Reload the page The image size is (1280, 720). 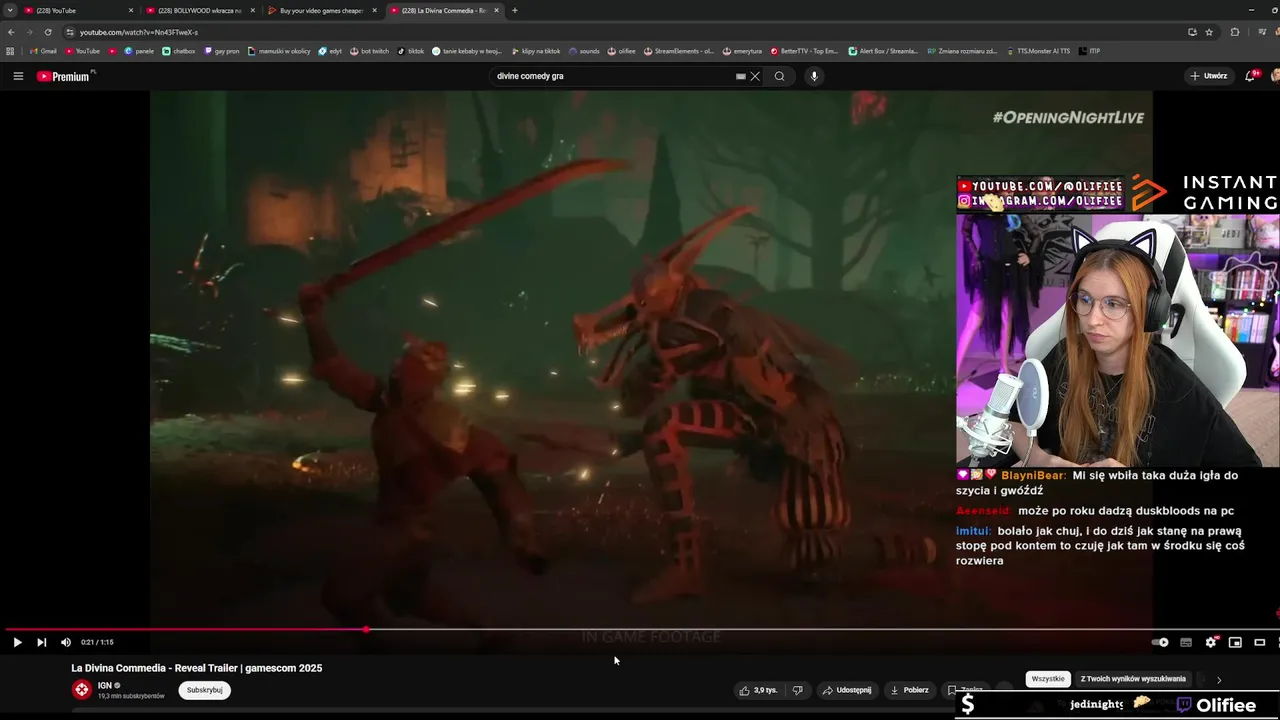(x=48, y=32)
